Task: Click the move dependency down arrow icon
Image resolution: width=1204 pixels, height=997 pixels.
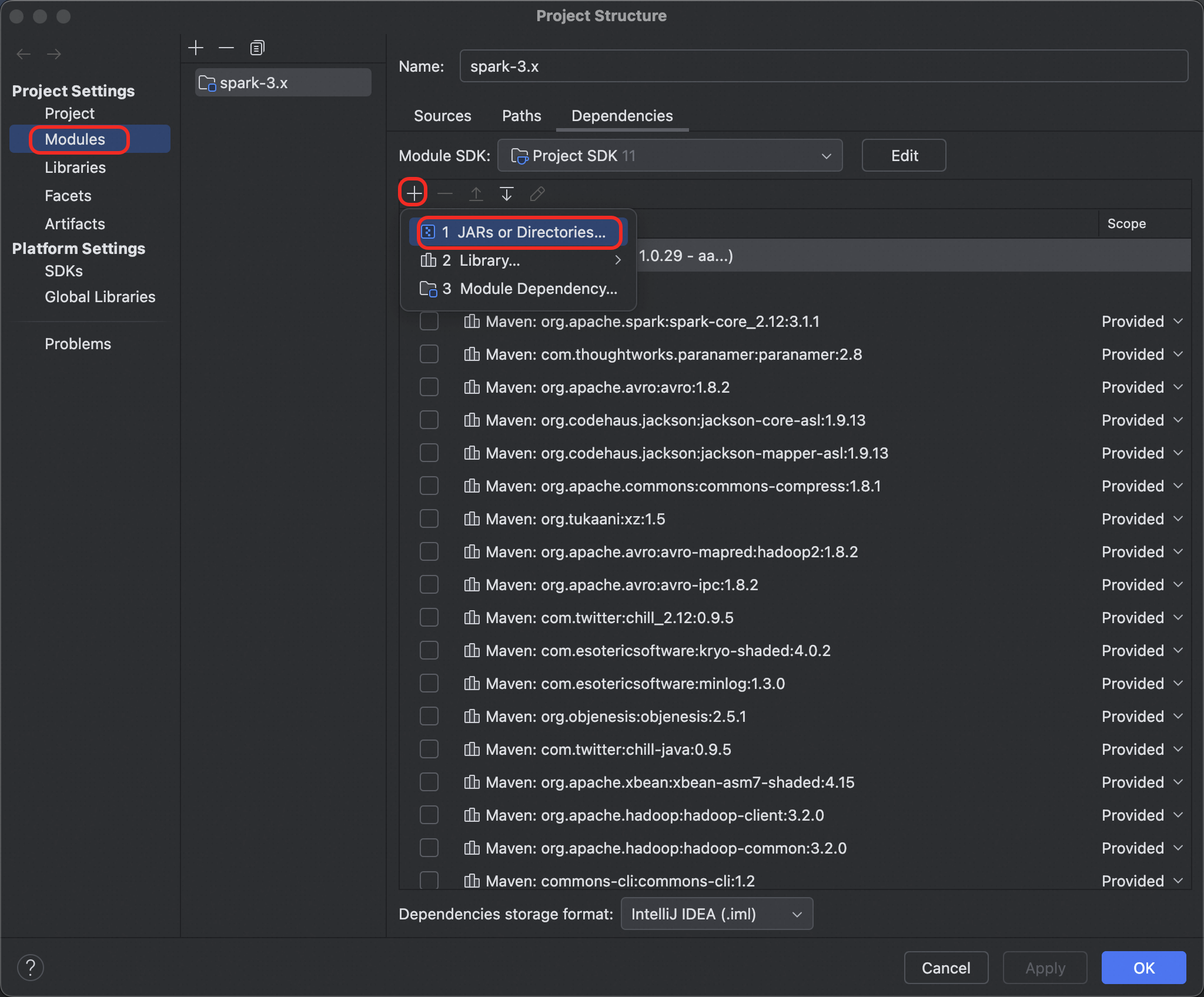Action: click(507, 193)
